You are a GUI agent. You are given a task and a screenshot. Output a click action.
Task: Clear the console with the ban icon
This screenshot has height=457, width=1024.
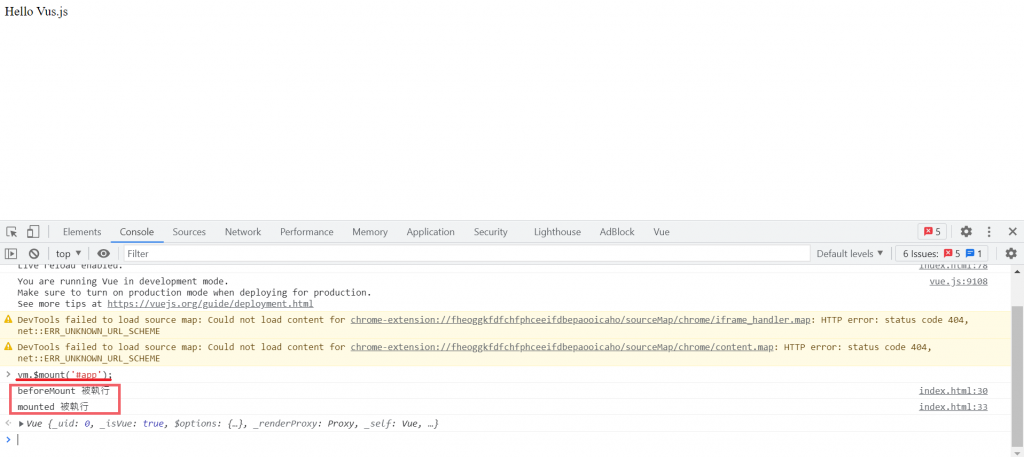pos(34,253)
